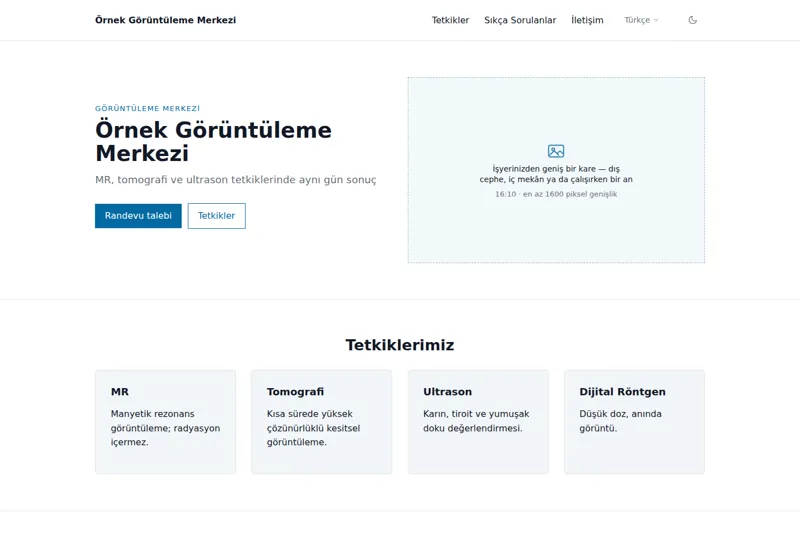The width and height of the screenshot is (800, 533).
Task: Click 'Manyetik rezonans görüntüleme' description text
Action: pos(165,428)
